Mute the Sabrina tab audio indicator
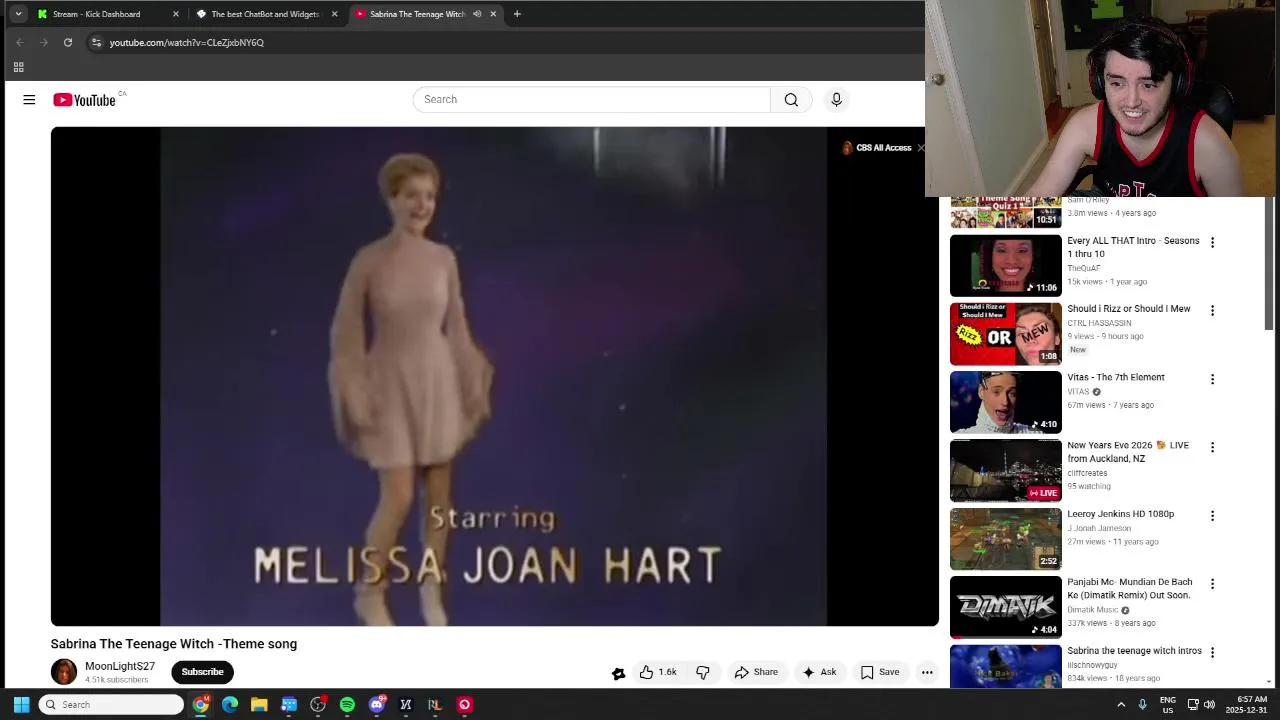 pos(477,14)
